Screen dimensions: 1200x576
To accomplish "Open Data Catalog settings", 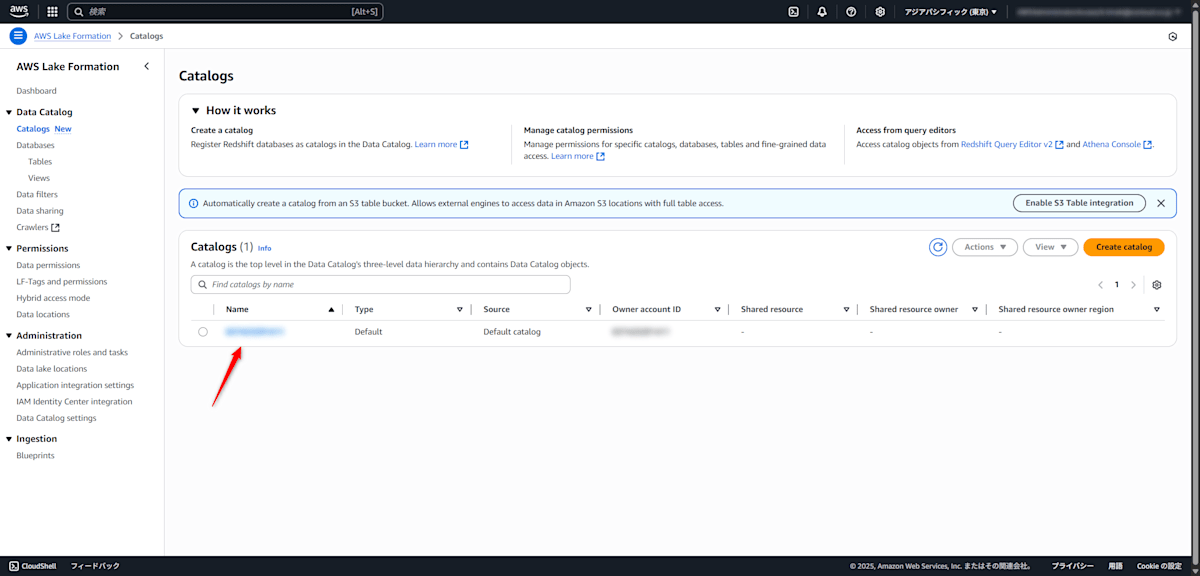I will click(56, 418).
